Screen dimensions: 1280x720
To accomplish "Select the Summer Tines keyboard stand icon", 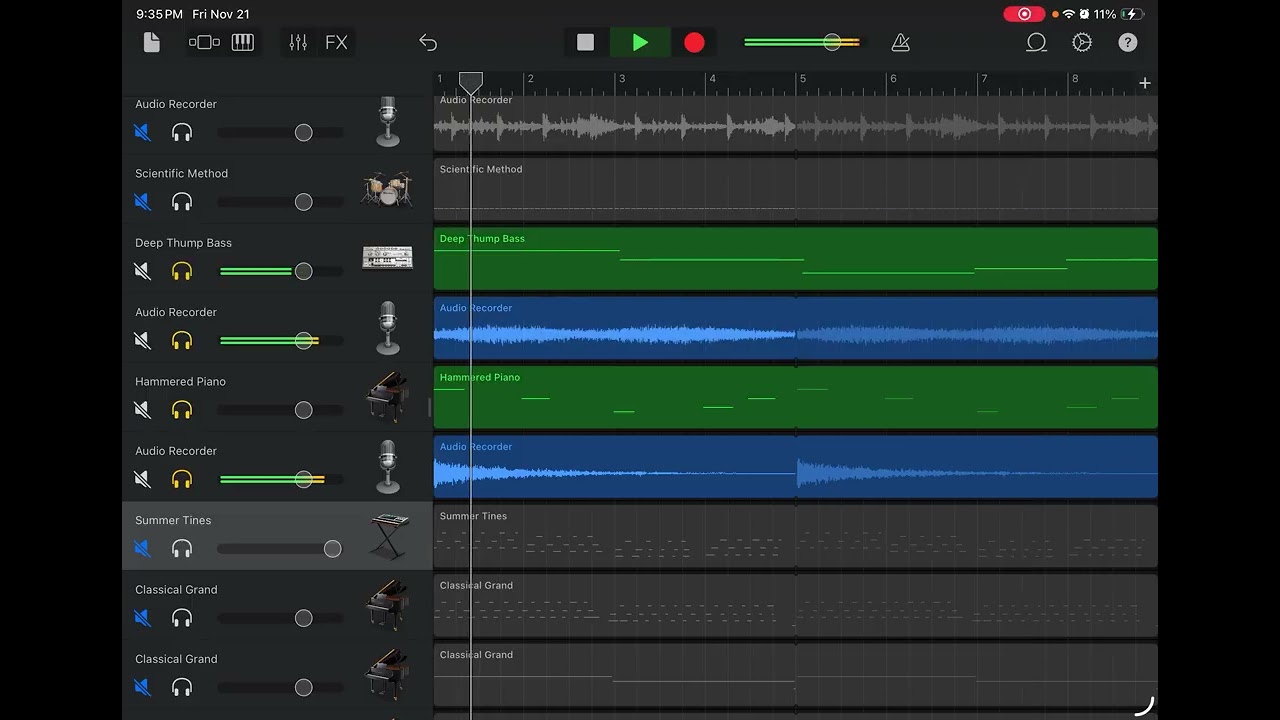I will pyautogui.click(x=388, y=536).
